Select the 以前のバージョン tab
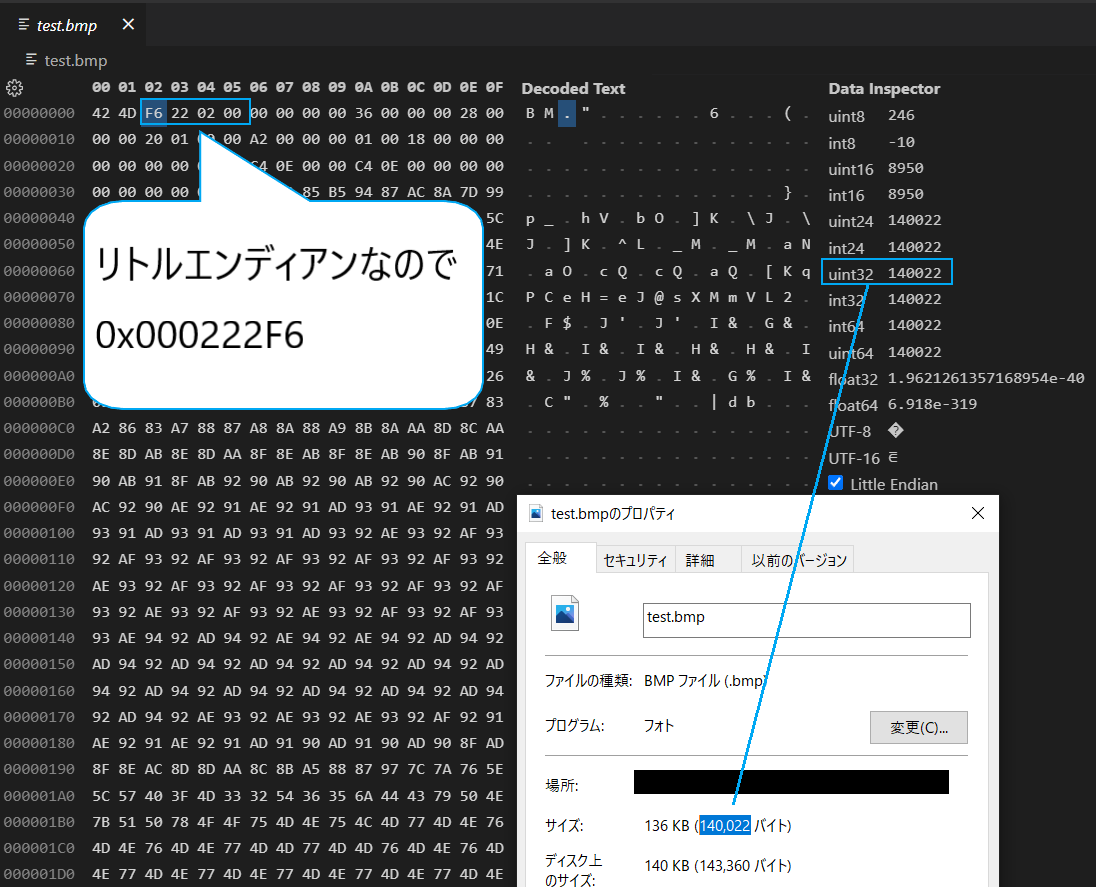Viewport: 1096px width, 887px height. click(798, 560)
